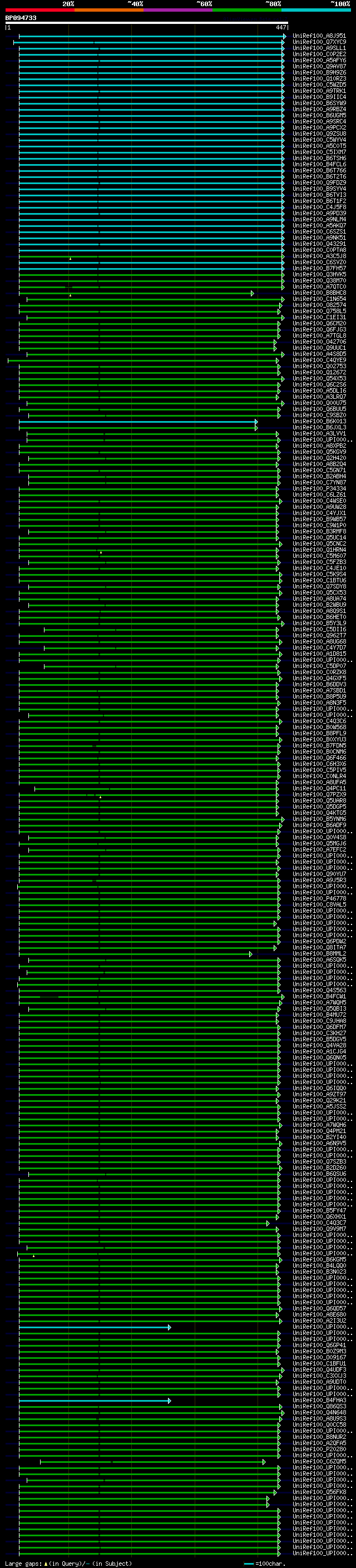Viewport: 356px width, 1568px height.
Task: Select the UniRef100_B8BHC8 label
Action: (319, 293)
